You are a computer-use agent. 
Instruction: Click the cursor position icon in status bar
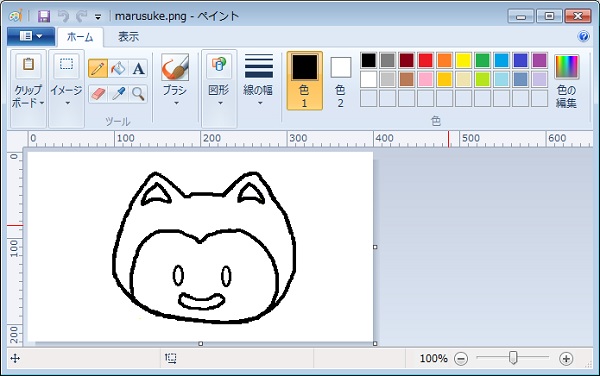pos(15,358)
